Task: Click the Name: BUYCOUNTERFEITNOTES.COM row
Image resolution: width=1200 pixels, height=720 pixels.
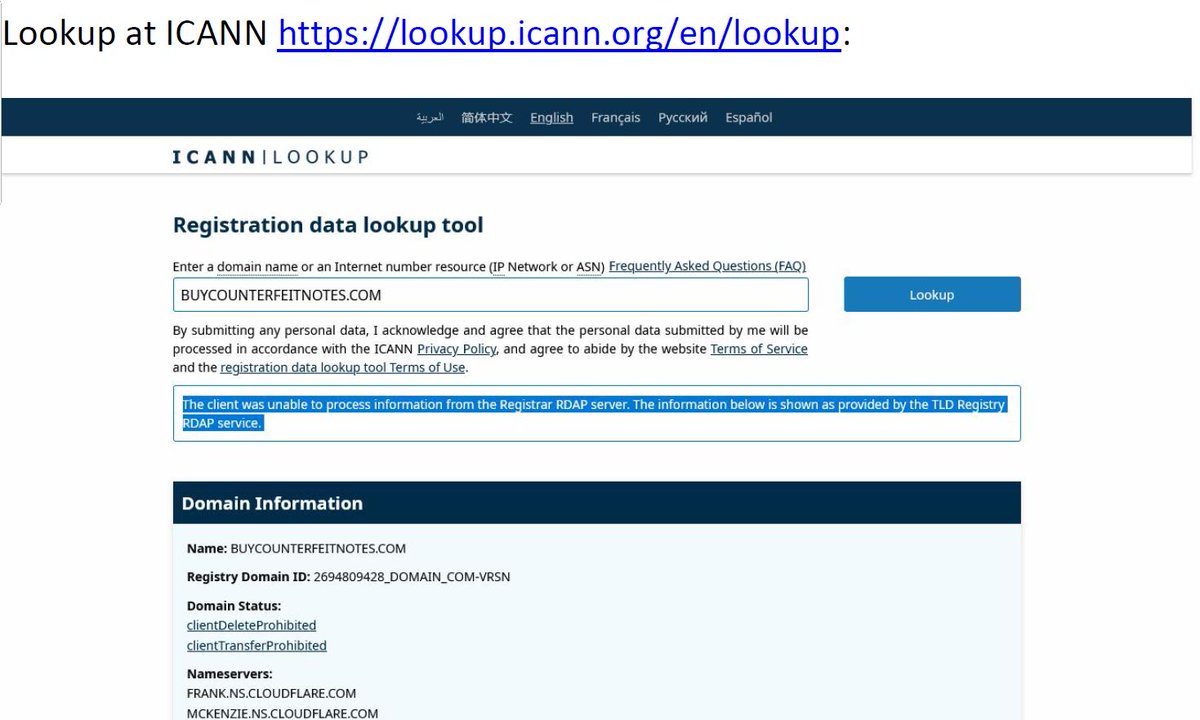Action: pos(297,548)
